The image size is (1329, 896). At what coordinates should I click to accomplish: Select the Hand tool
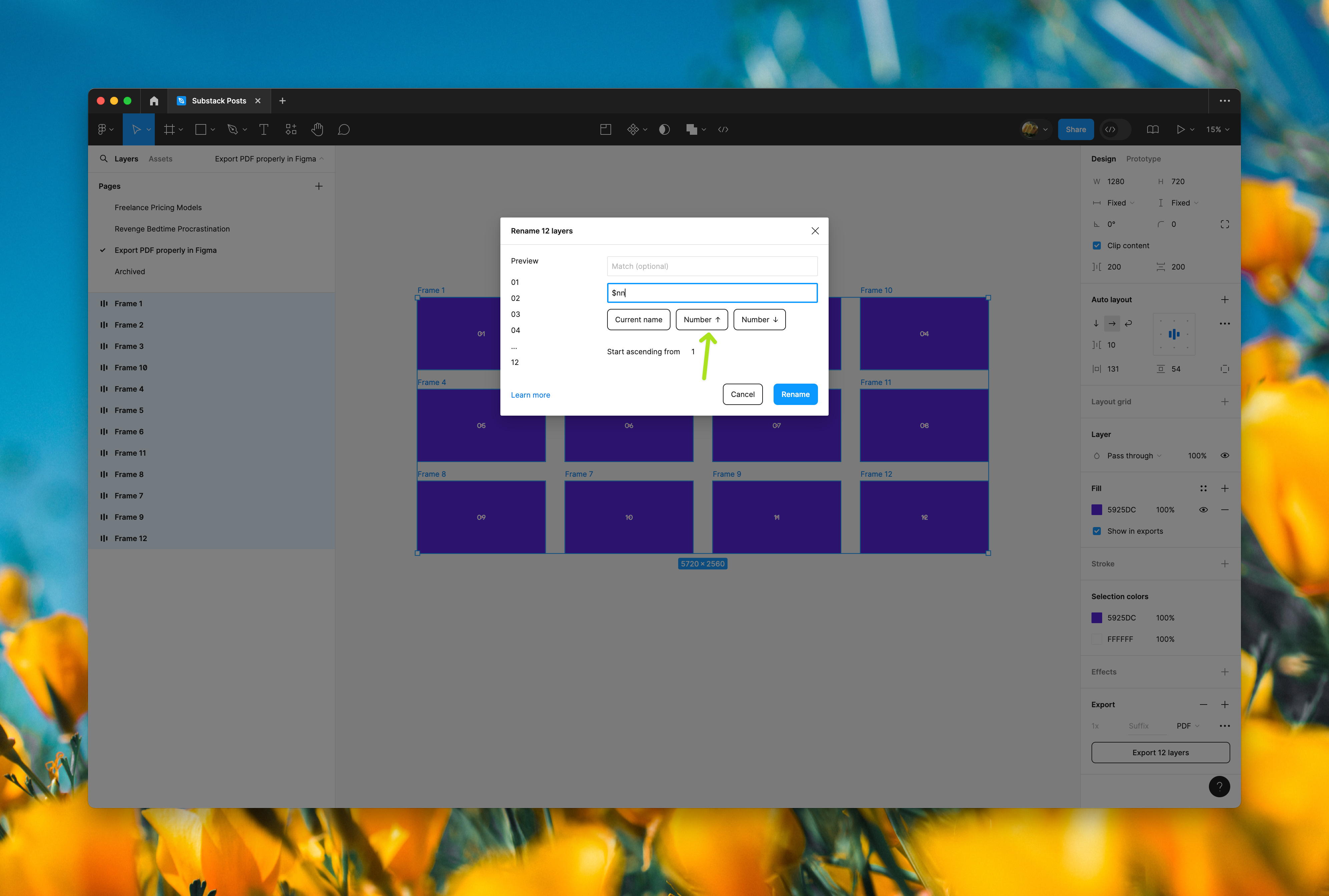(x=317, y=130)
